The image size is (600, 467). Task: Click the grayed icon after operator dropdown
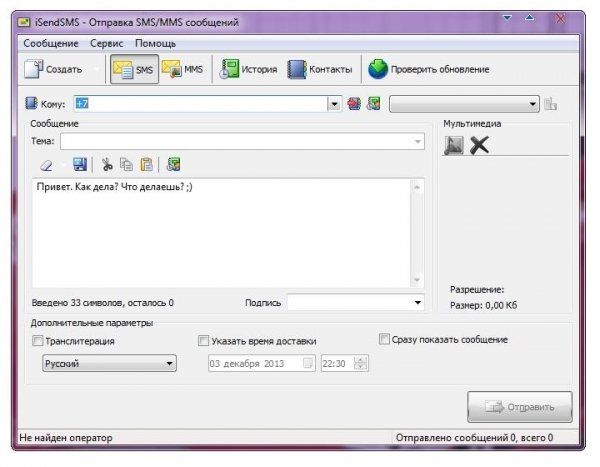[550, 103]
